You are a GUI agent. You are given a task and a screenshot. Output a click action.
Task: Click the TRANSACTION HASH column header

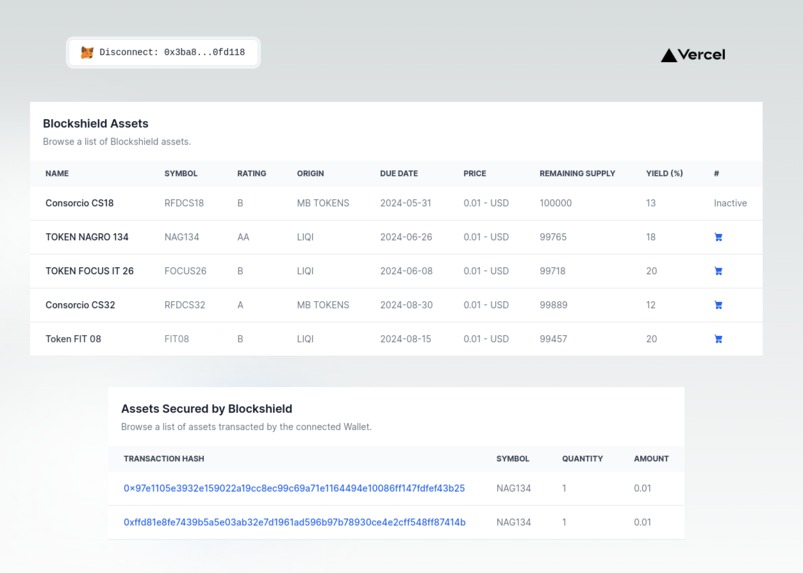pyautogui.click(x=164, y=459)
